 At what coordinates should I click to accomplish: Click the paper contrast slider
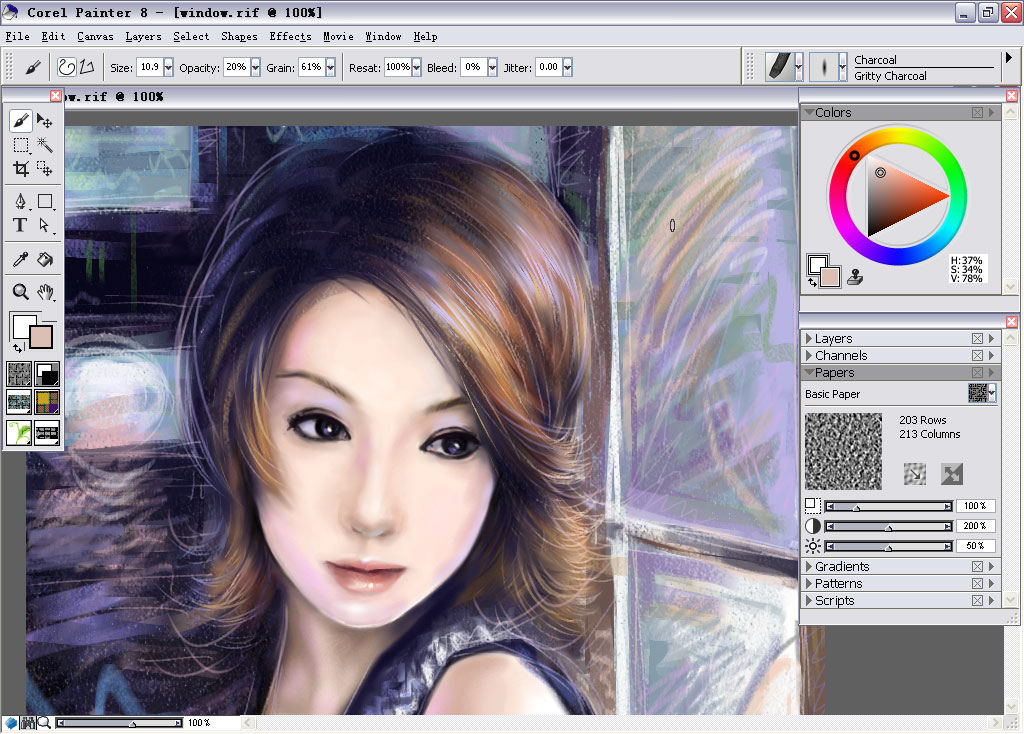[x=888, y=526]
